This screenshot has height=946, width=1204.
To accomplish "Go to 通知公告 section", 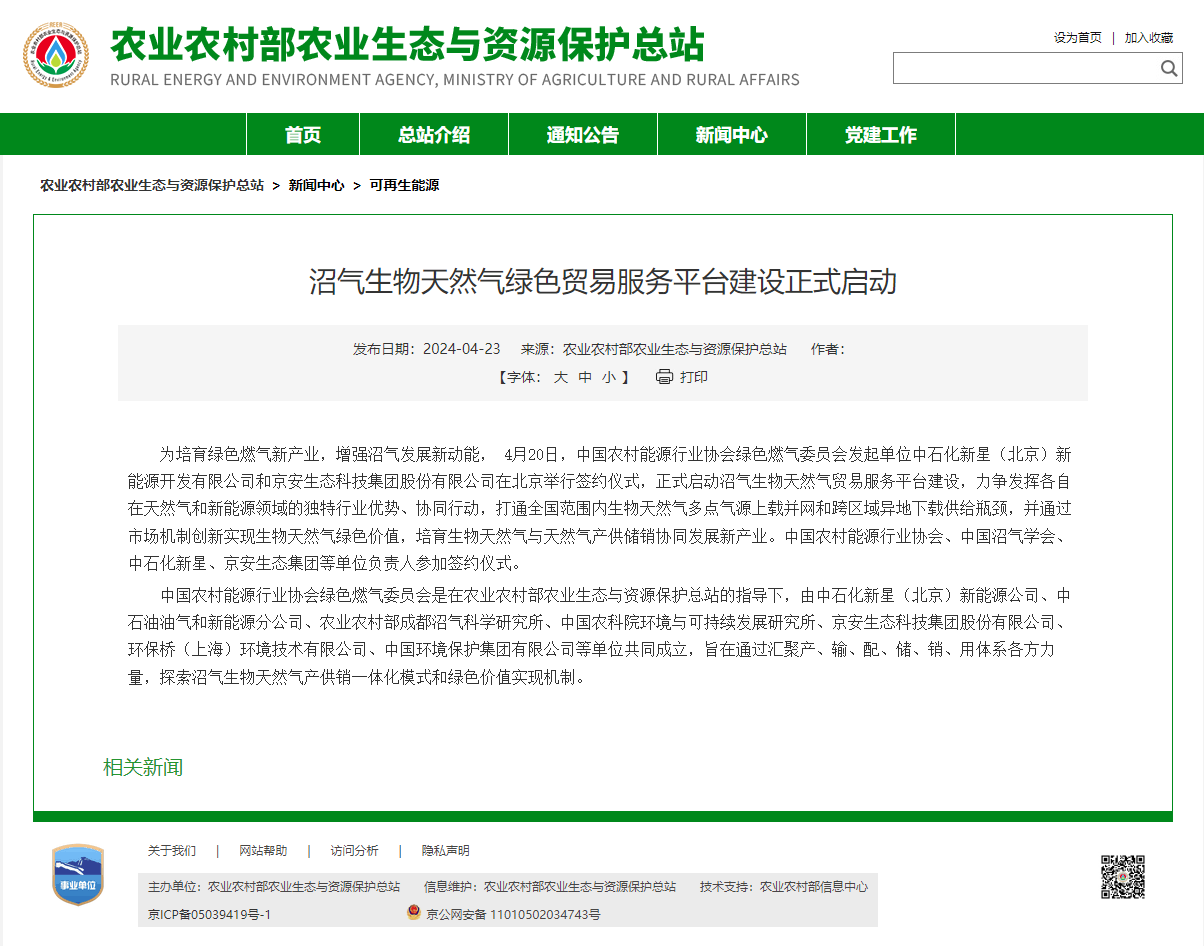I will coord(583,135).
